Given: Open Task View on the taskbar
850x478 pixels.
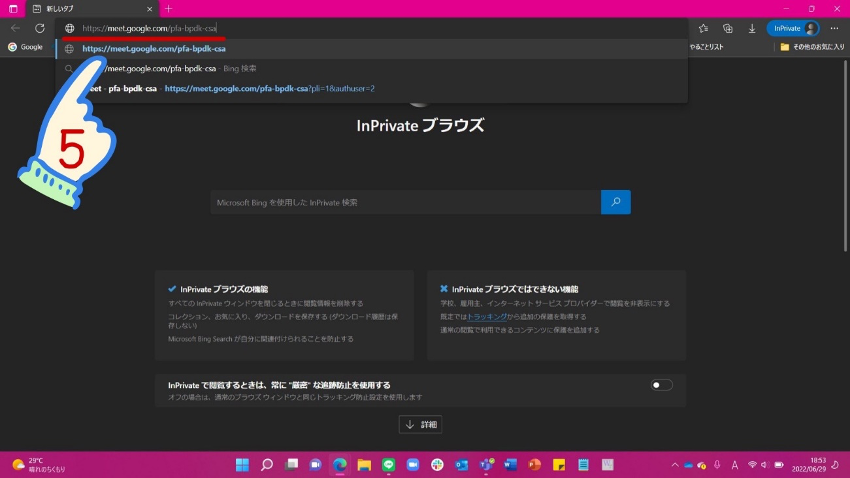Looking at the screenshot, I should tap(291, 464).
